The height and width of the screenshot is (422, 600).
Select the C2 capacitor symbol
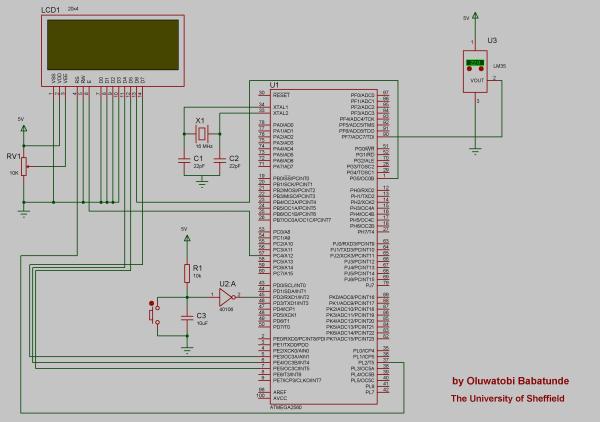[220, 160]
